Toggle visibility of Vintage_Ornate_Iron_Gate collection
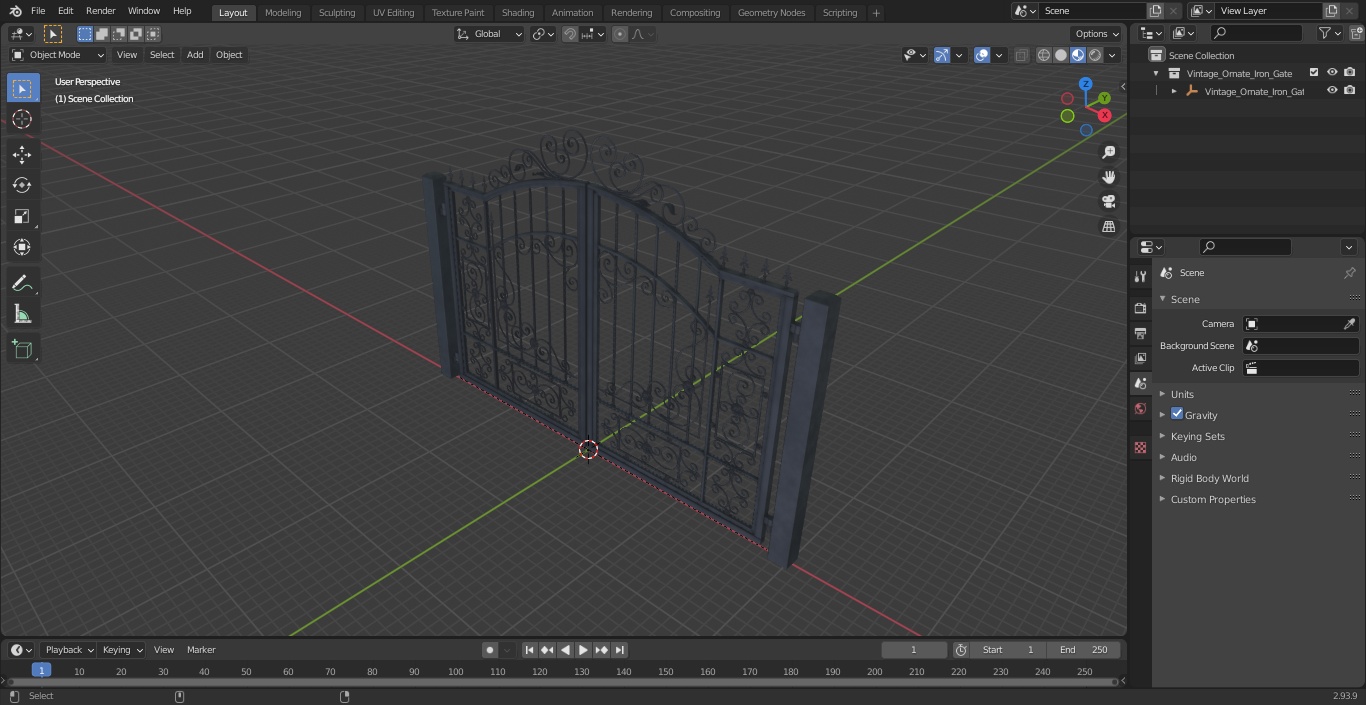This screenshot has height=705, width=1366. pyautogui.click(x=1332, y=73)
